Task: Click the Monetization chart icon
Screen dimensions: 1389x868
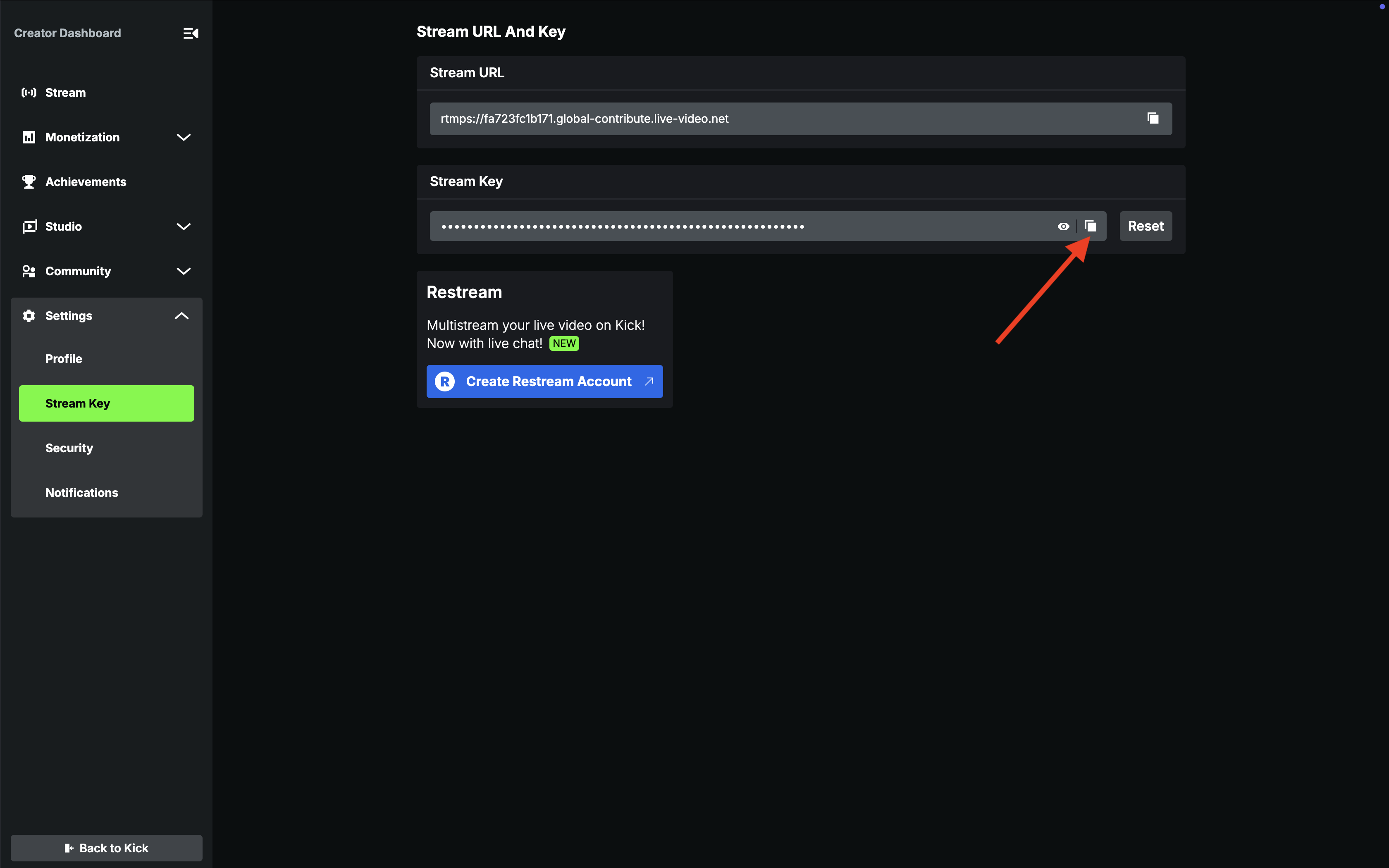Action: click(29, 137)
